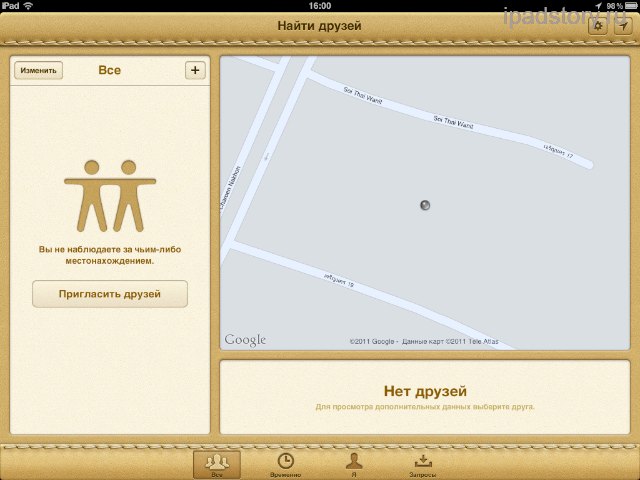The image size is (640, 480).
Task: Switch to the Временно tab
Action: [x=285, y=464]
